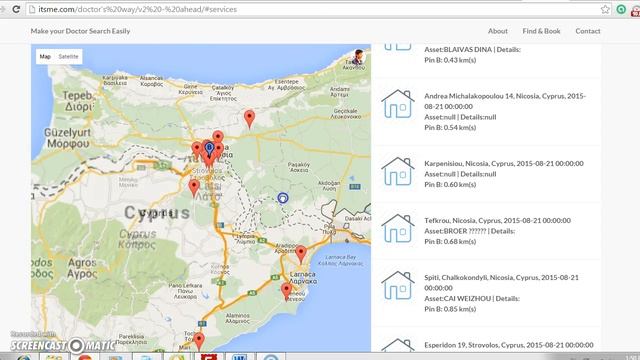Click 'Asset:BROER ?????? | Details:' text
Screen dimensions: 640x360
469,231
